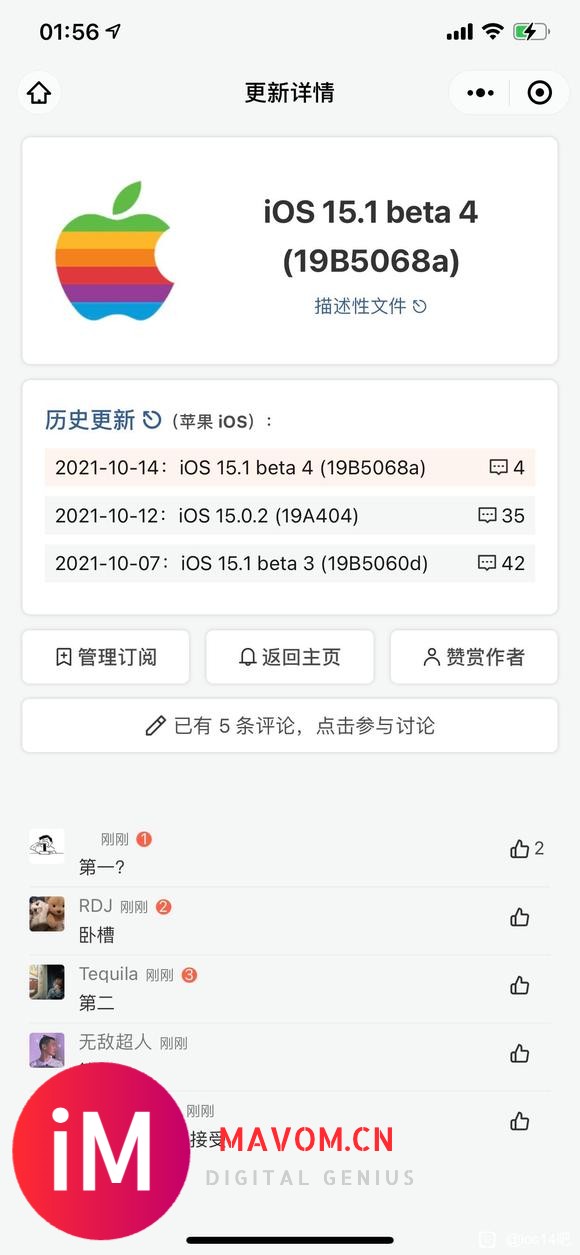The height and width of the screenshot is (1255, 580).
Task: Tap the home icon at top left
Action: pos(39,93)
